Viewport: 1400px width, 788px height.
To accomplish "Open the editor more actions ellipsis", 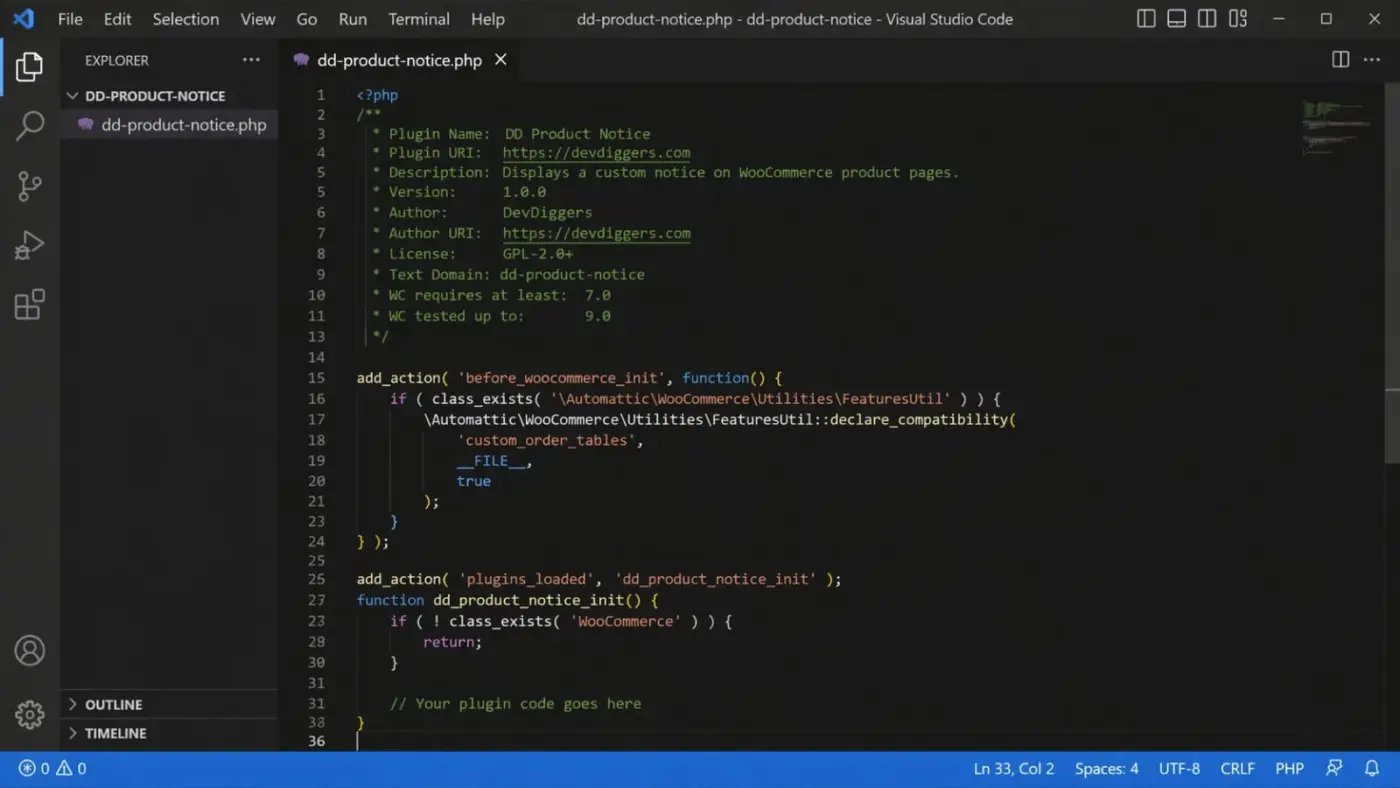I will (x=1371, y=60).
